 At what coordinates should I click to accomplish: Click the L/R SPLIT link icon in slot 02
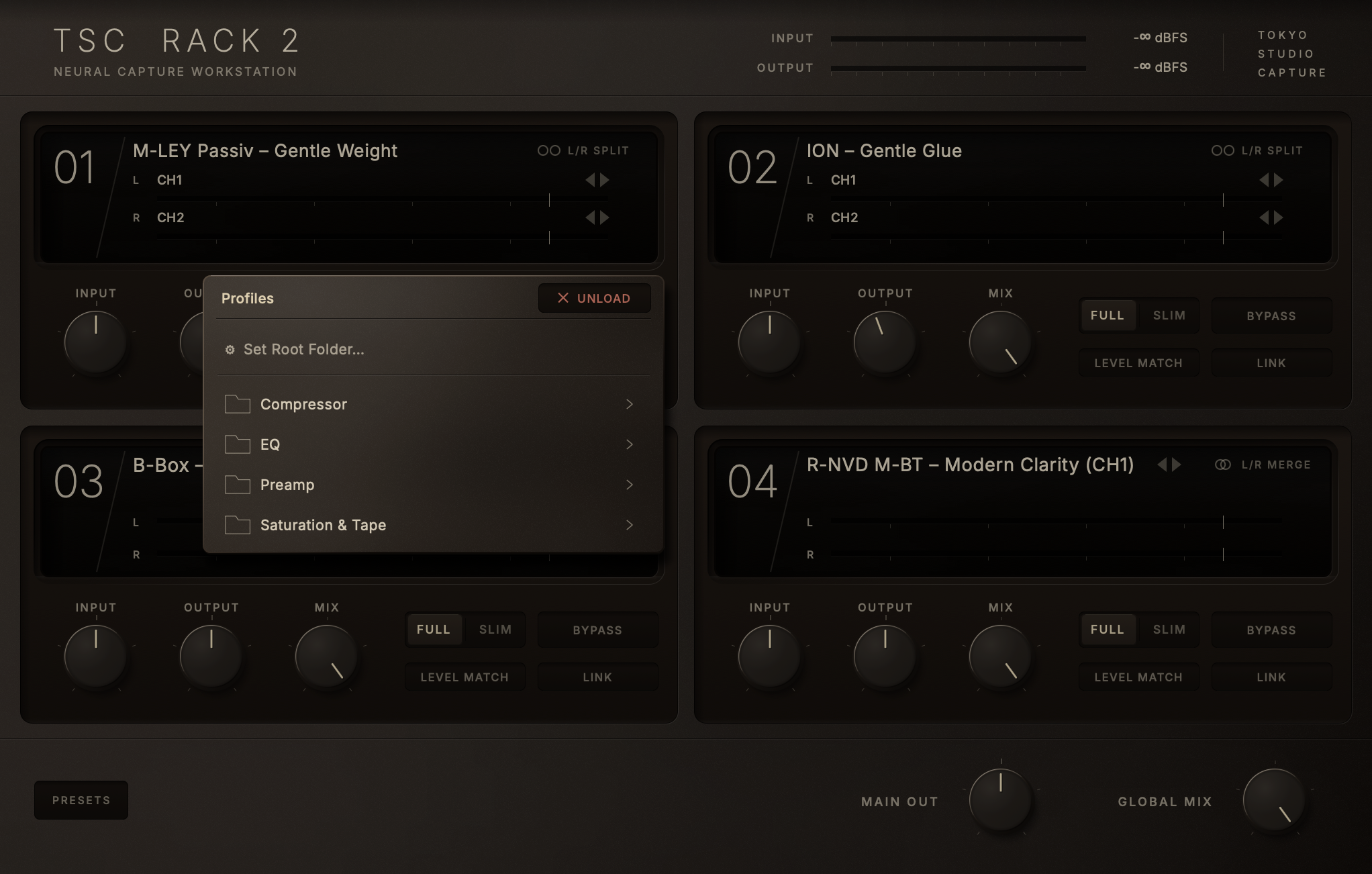click(x=1222, y=150)
